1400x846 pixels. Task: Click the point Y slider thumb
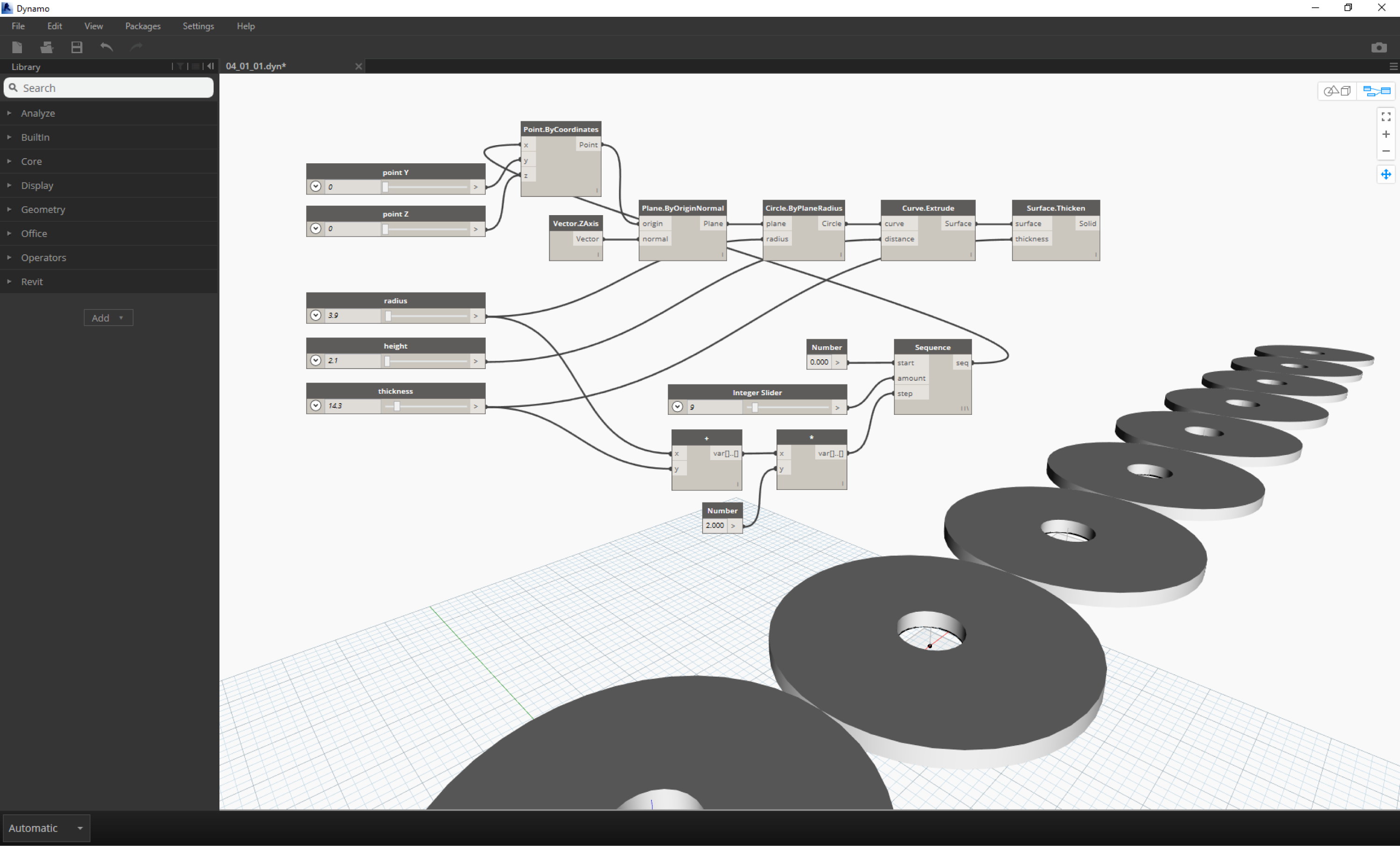[x=385, y=187]
